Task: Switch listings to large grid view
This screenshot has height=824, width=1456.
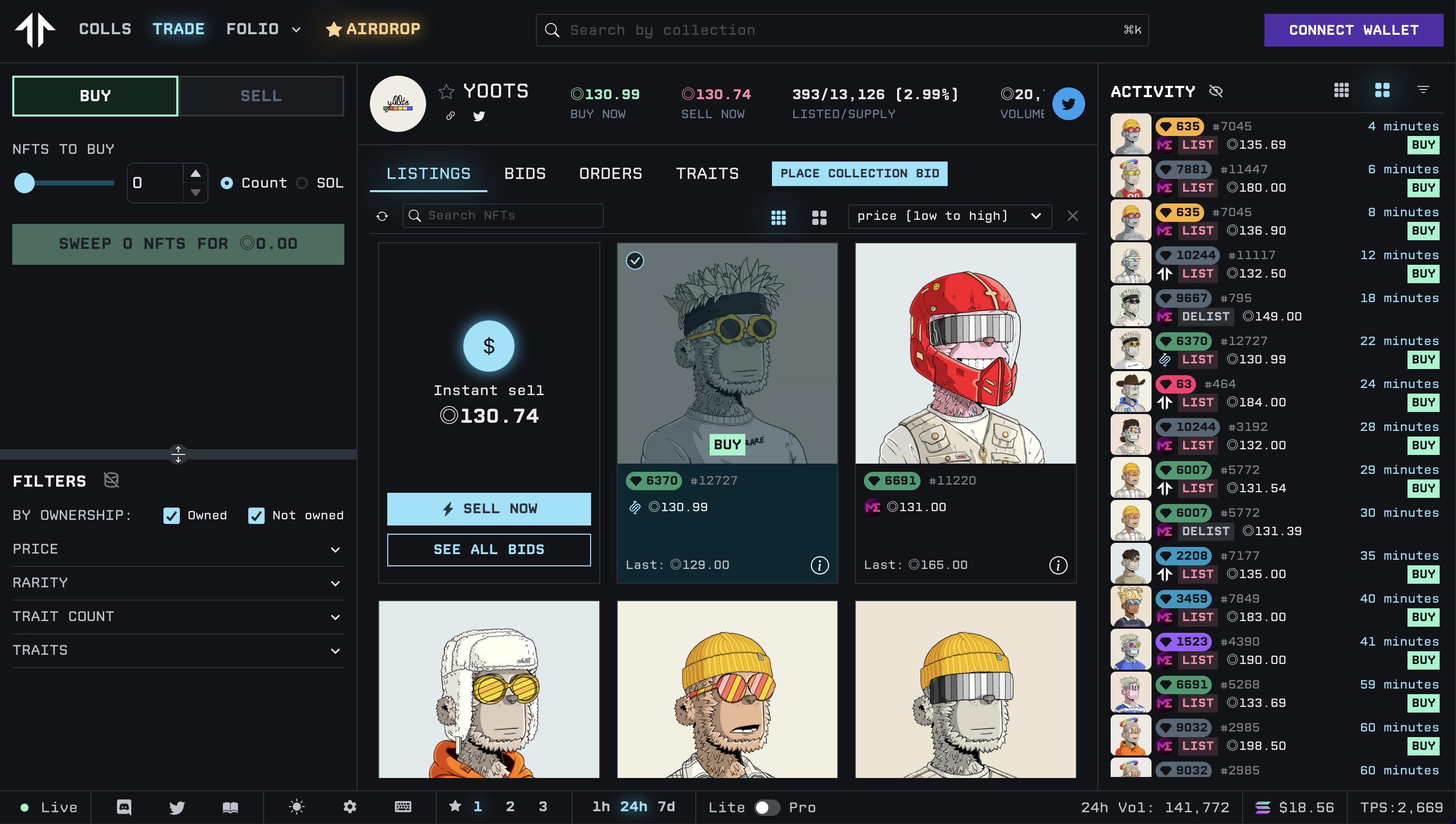Action: 819,217
